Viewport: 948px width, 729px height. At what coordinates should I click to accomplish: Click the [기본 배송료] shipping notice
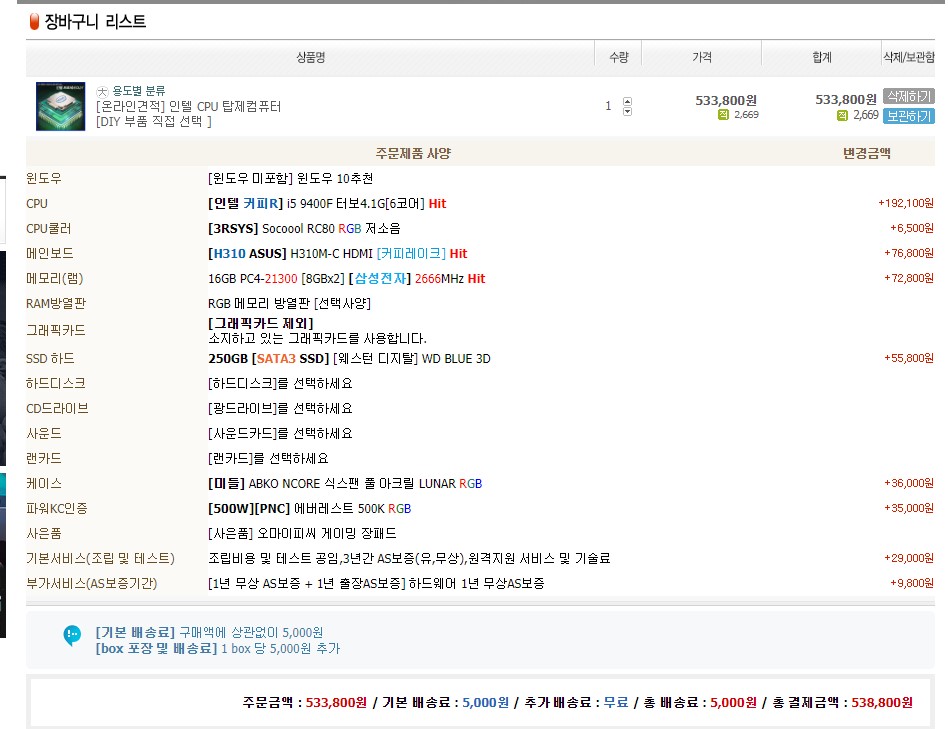[209, 632]
